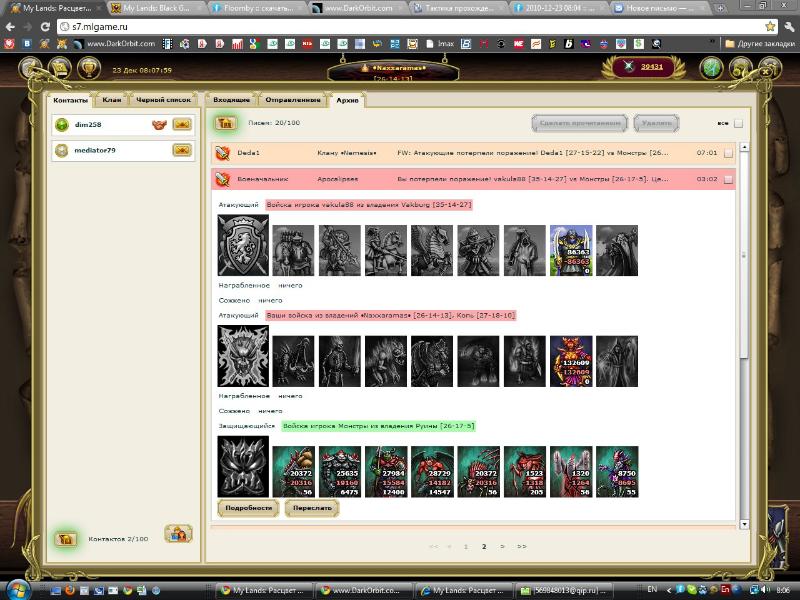The height and width of the screenshot is (600, 800).
Task: Click the volume icon in the system tray
Action: click(765, 589)
